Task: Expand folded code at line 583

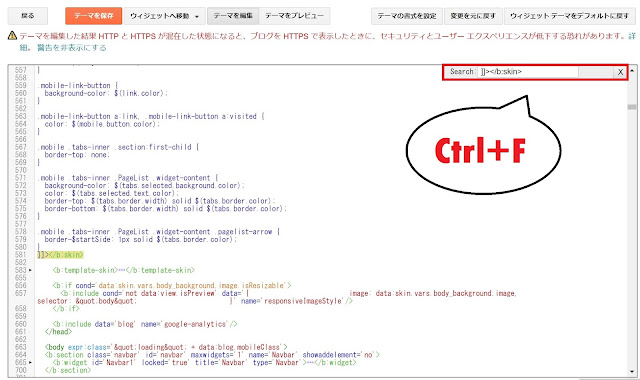Action: [x=30, y=270]
